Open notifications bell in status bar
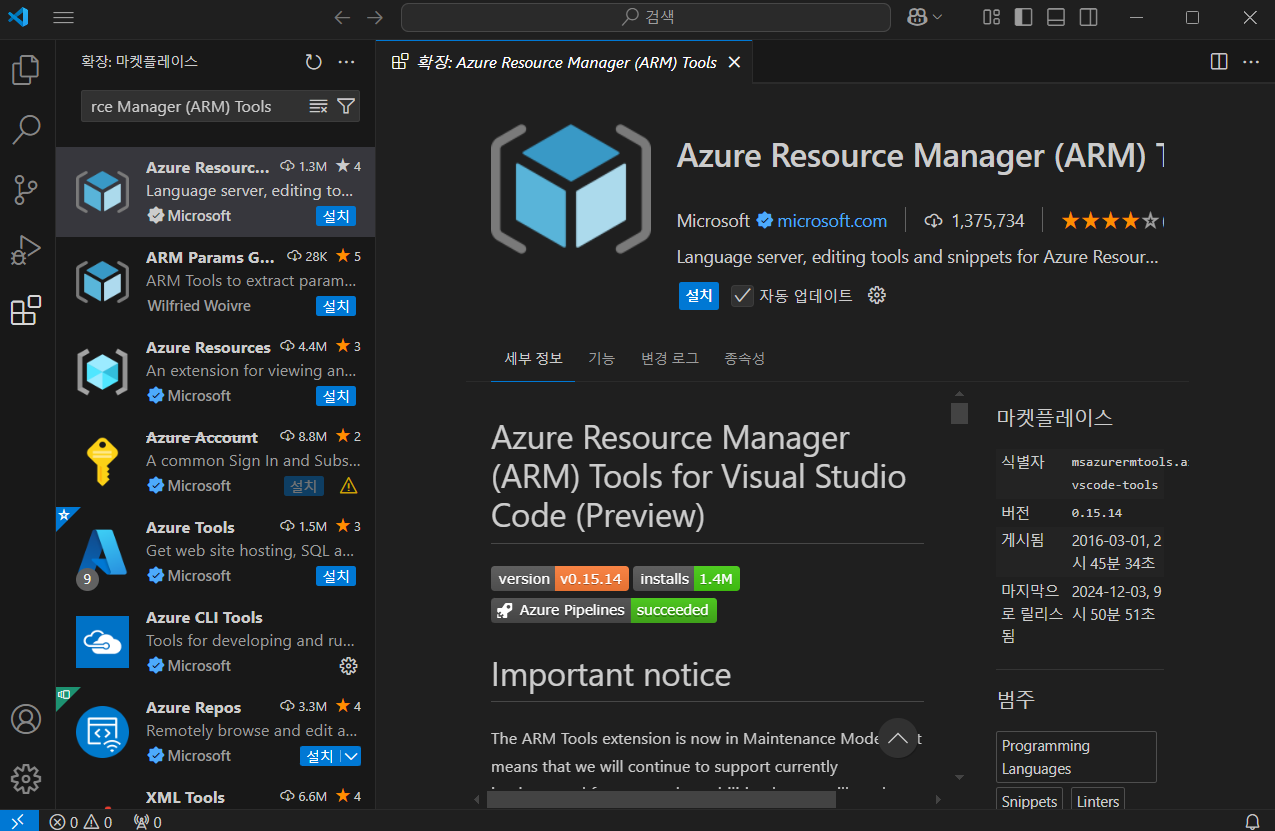 pyautogui.click(x=1252, y=821)
